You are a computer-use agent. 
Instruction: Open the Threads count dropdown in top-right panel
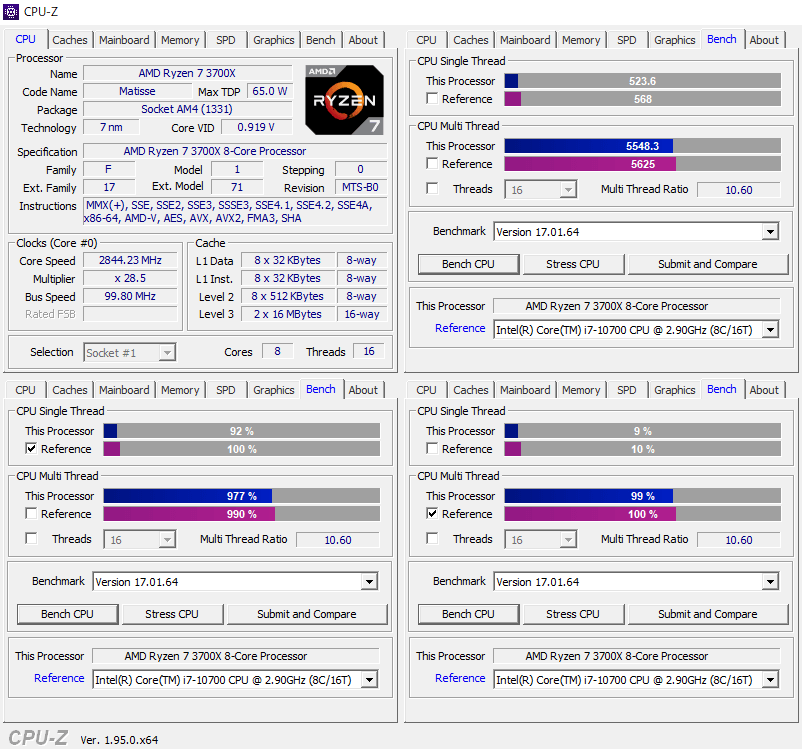(x=541, y=189)
